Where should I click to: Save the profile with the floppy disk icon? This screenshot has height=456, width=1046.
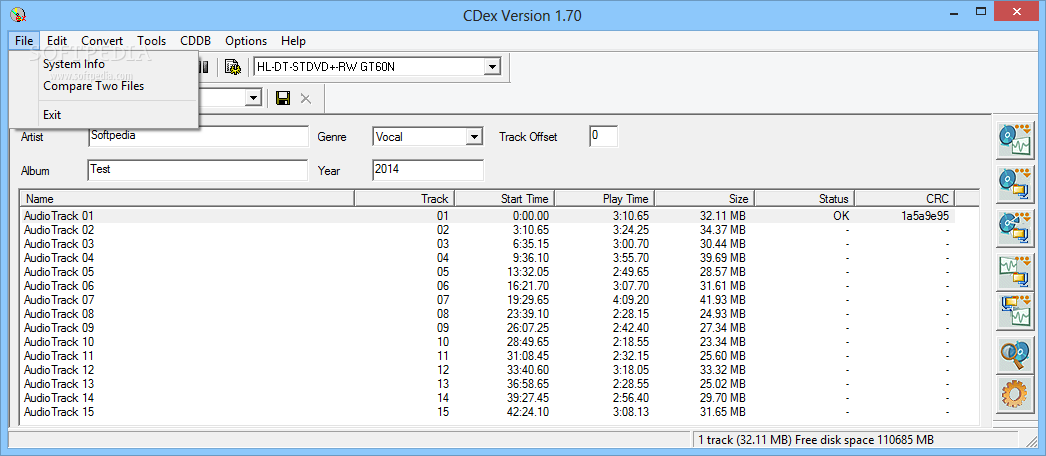(283, 99)
